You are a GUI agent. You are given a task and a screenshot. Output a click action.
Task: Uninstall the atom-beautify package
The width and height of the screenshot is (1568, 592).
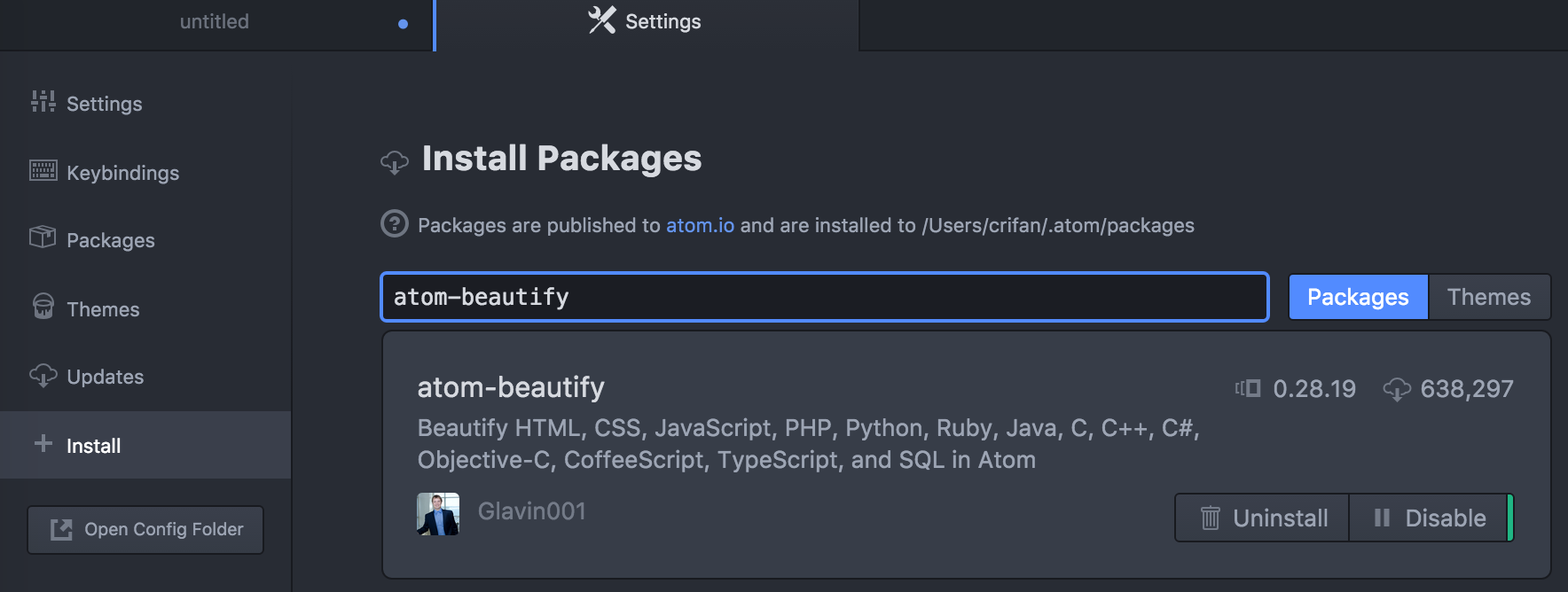click(x=1262, y=518)
